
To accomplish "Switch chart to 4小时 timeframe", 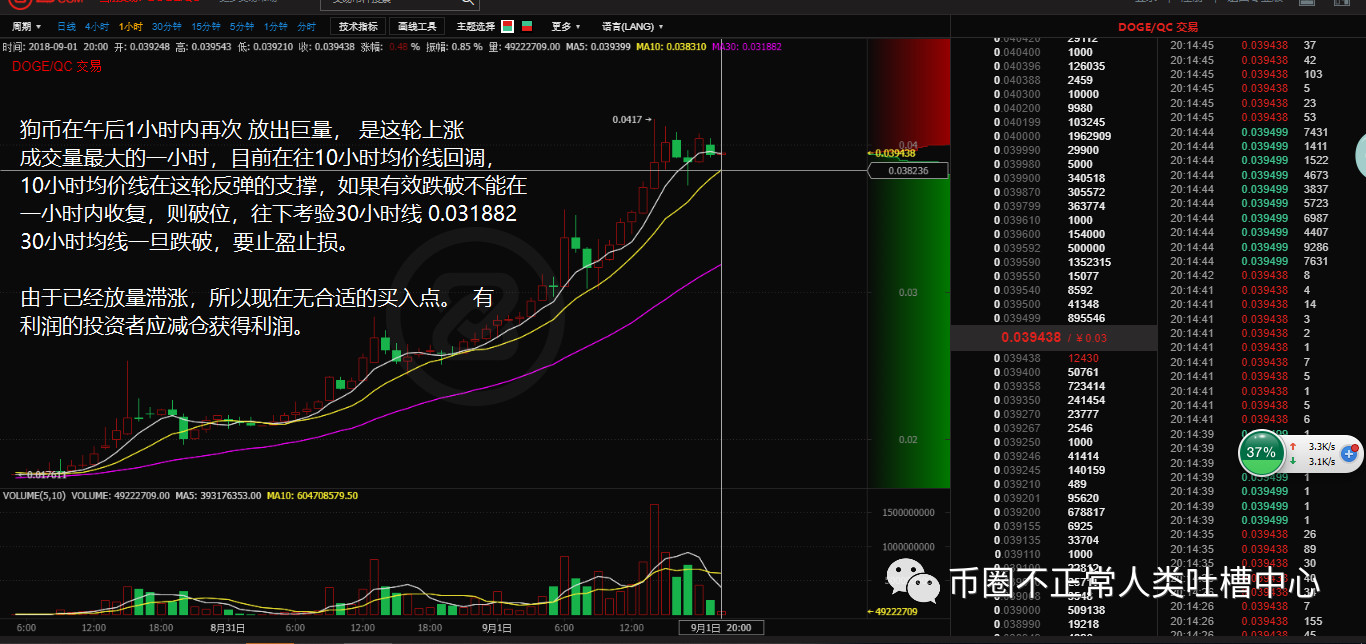I will [97, 26].
